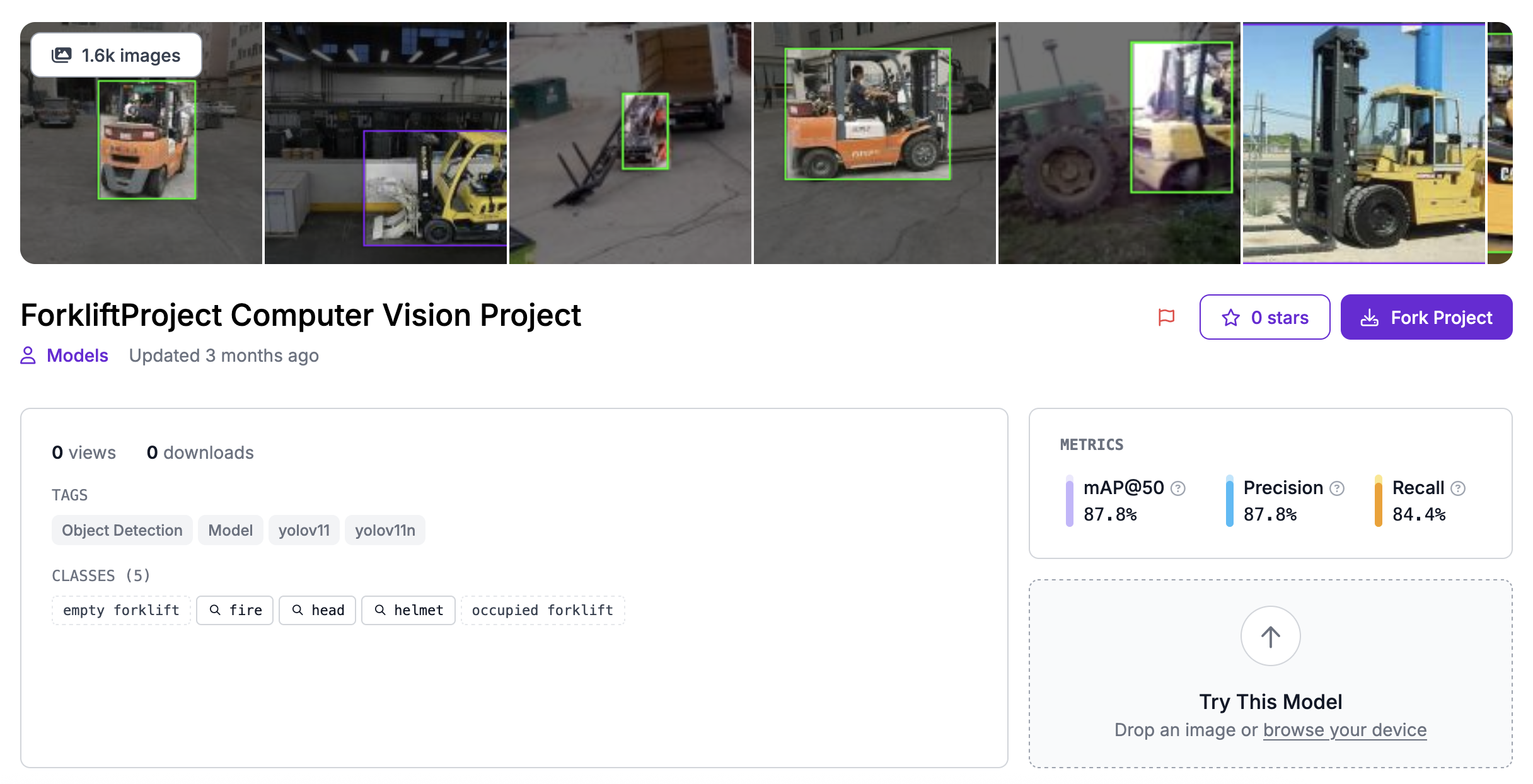The image size is (1533, 784).
Task: Open the large yellow forklift thumbnail
Action: pos(1363,143)
